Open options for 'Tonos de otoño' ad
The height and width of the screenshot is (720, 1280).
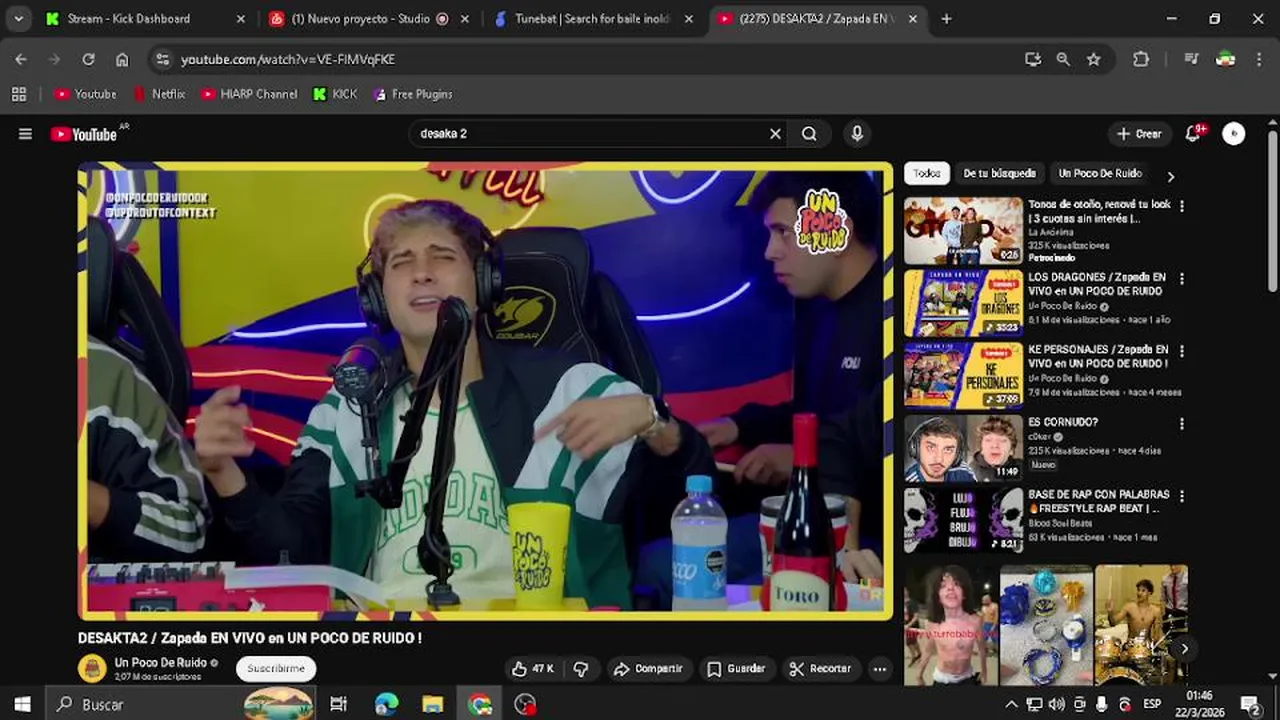(1182, 206)
